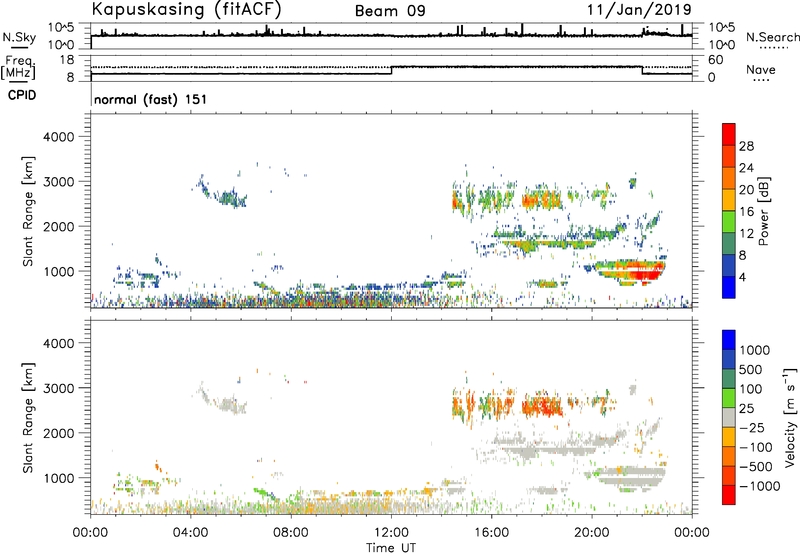Click the 28 tick on power colorbar
Viewport: 800px width, 554px height.
point(746,146)
